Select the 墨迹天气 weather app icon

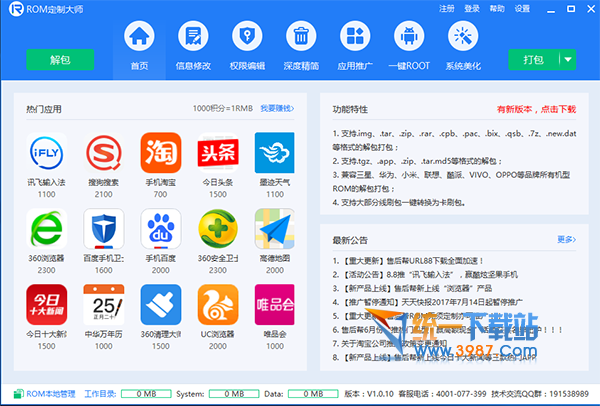point(275,153)
